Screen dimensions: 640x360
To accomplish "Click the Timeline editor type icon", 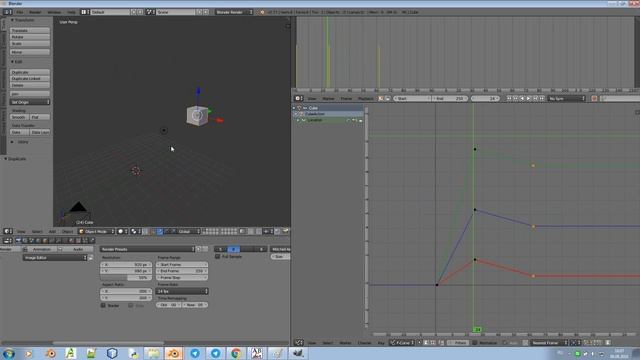I will (298, 98).
